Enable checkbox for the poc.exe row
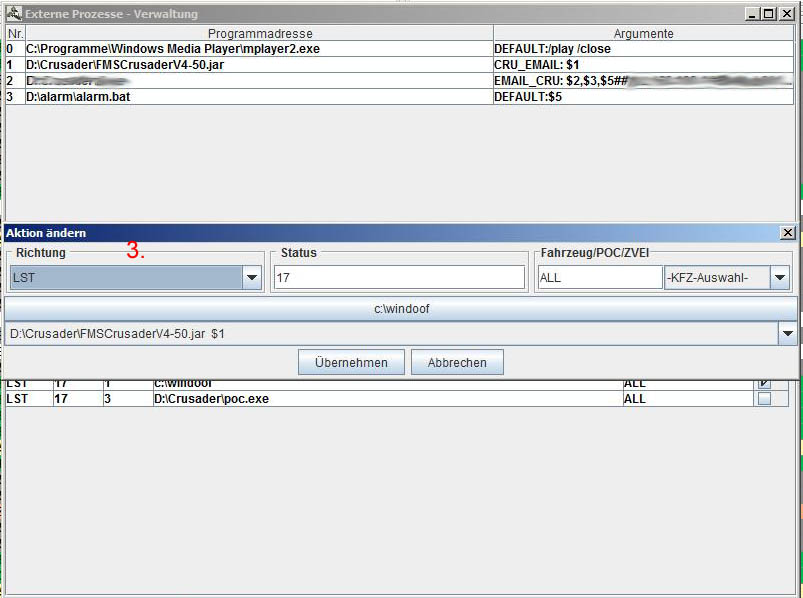This screenshot has width=803, height=598. click(764, 399)
